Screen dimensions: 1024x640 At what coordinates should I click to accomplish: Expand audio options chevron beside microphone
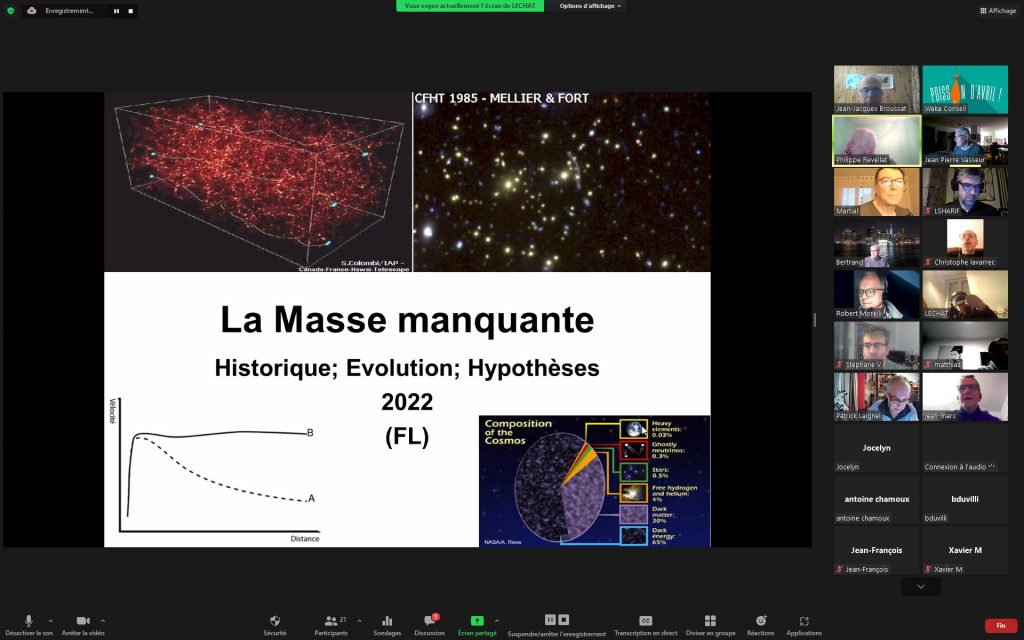tap(50, 620)
